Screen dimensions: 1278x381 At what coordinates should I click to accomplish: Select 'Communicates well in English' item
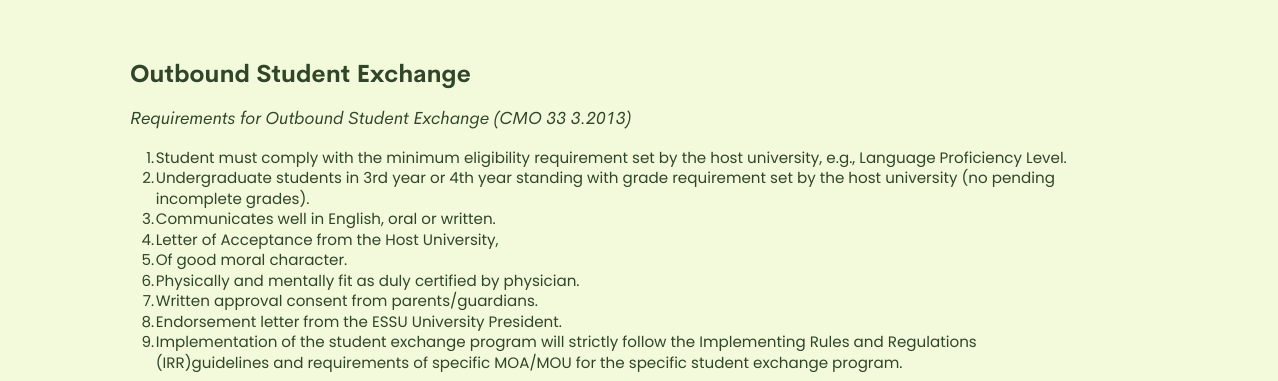326,219
